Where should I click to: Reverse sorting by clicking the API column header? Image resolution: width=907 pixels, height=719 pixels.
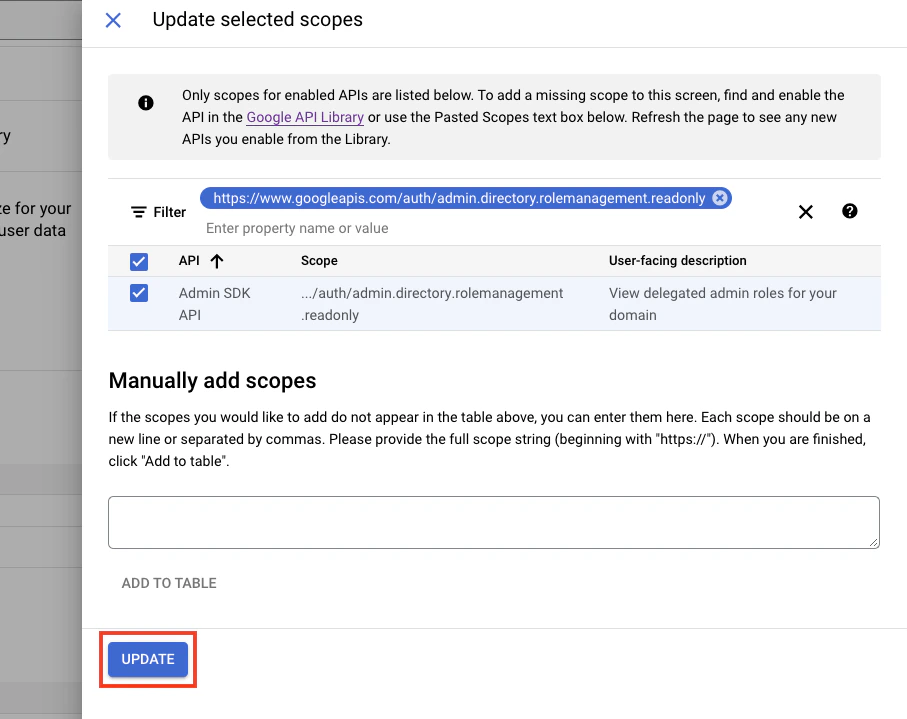(190, 261)
